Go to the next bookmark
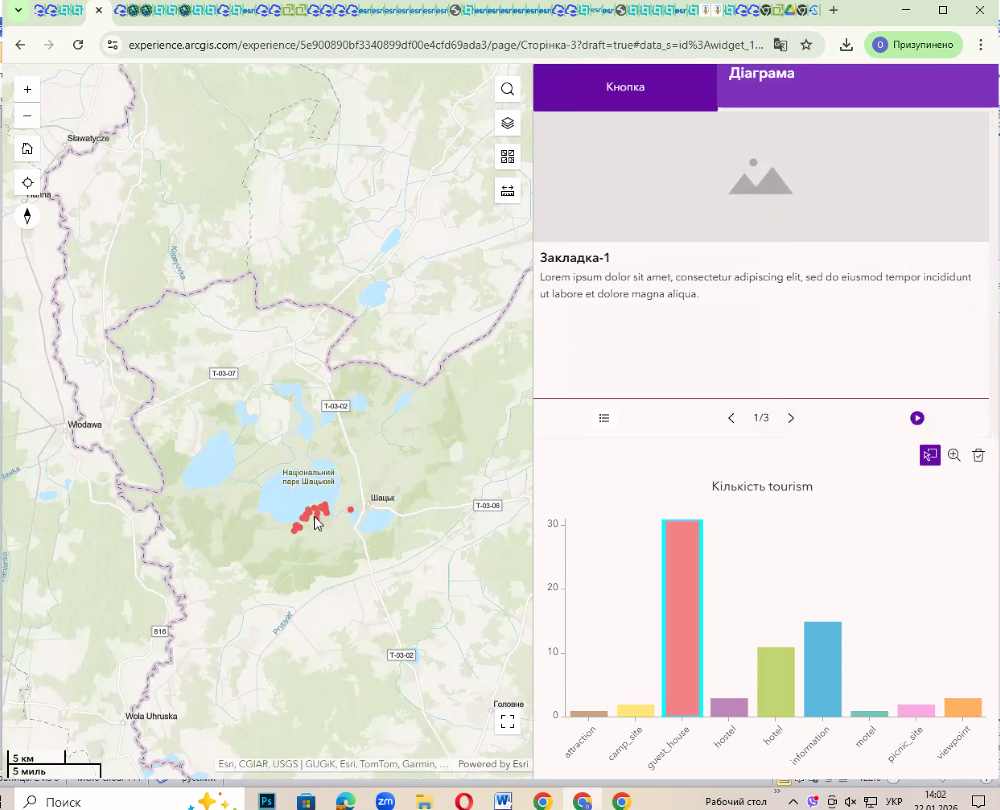The width and height of the screenshot is (1000, 810). point(791,418)
